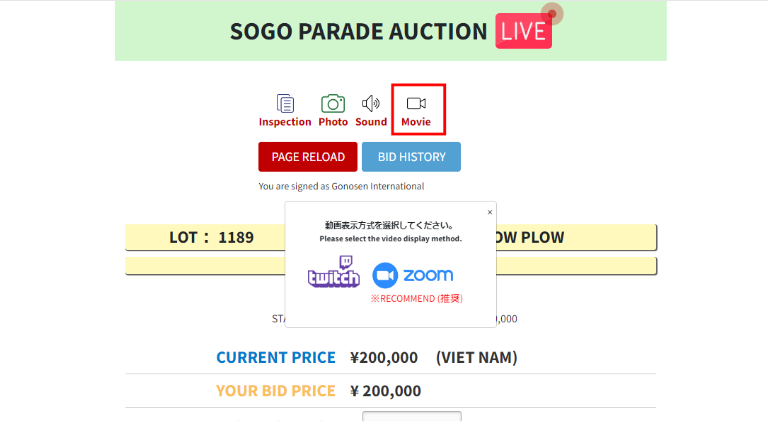Click the Sound text label
This screenshot has height=431, width=768.
371,122
